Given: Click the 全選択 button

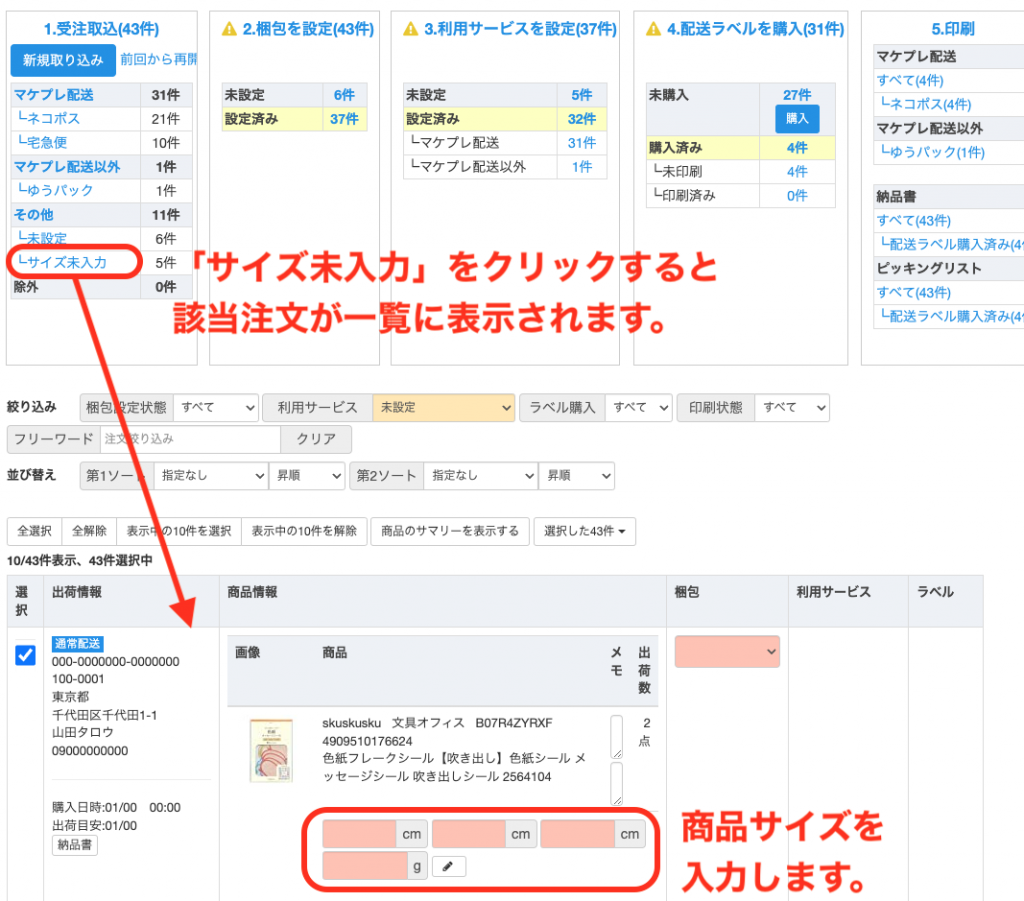Looking at the screenshot, I should pyautogui.click(x=35, y=531).
